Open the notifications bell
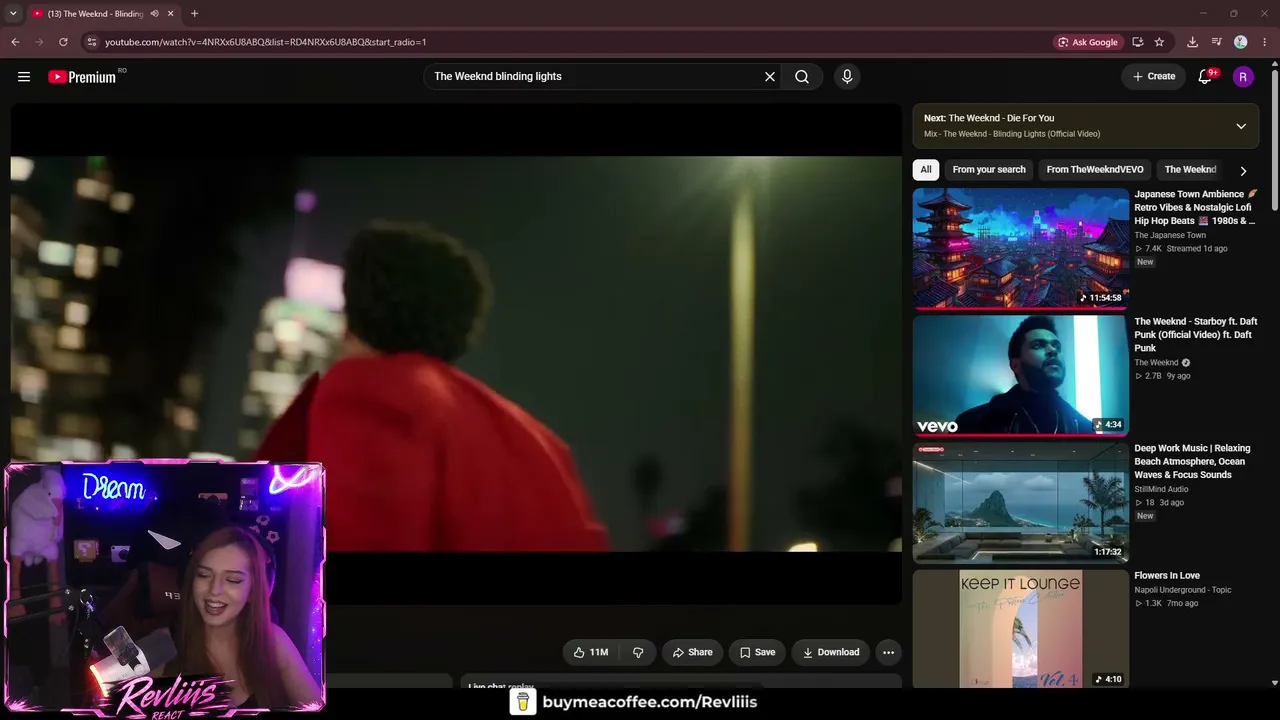This screenshot has width=1280, height=720. [x=1206, y=76]
